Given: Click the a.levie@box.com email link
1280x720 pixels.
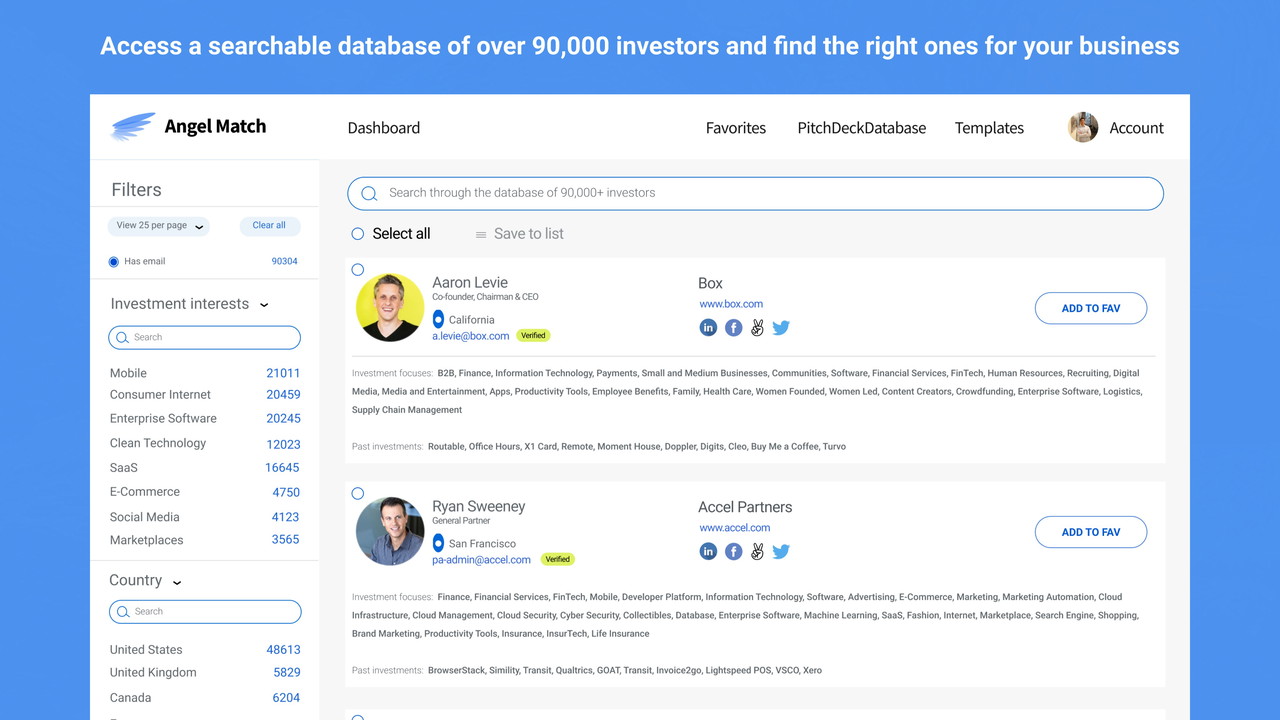Looking at the screenshot, I should click(x=471, y=336).
